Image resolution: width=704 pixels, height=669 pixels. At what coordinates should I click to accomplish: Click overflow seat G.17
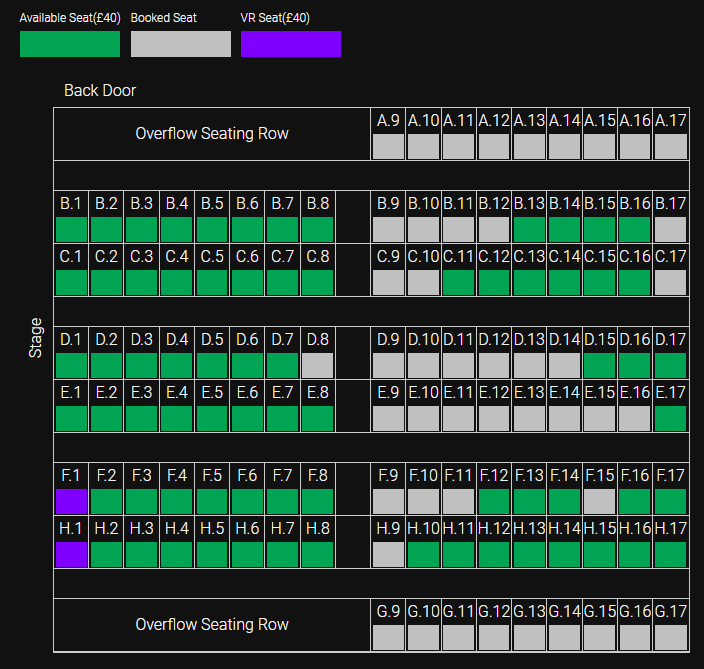671,637
